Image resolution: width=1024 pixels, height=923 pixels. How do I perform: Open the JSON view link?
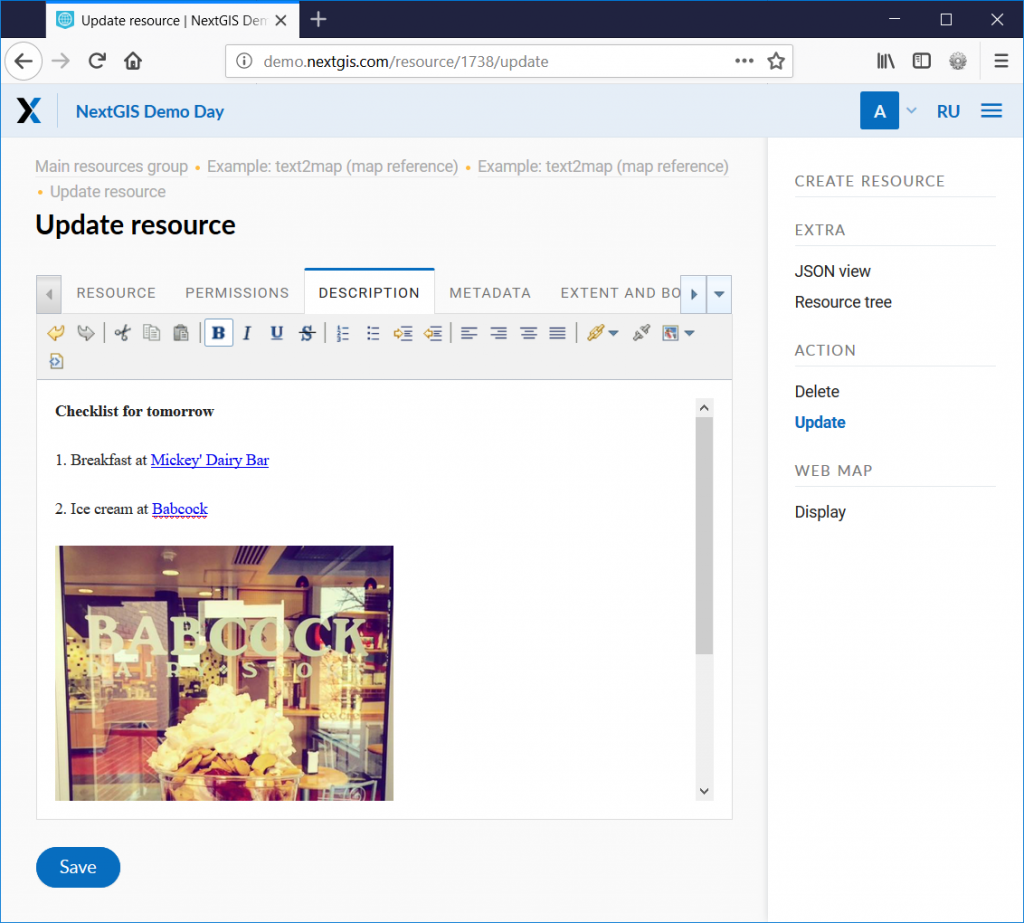click(x=832, y=271)
